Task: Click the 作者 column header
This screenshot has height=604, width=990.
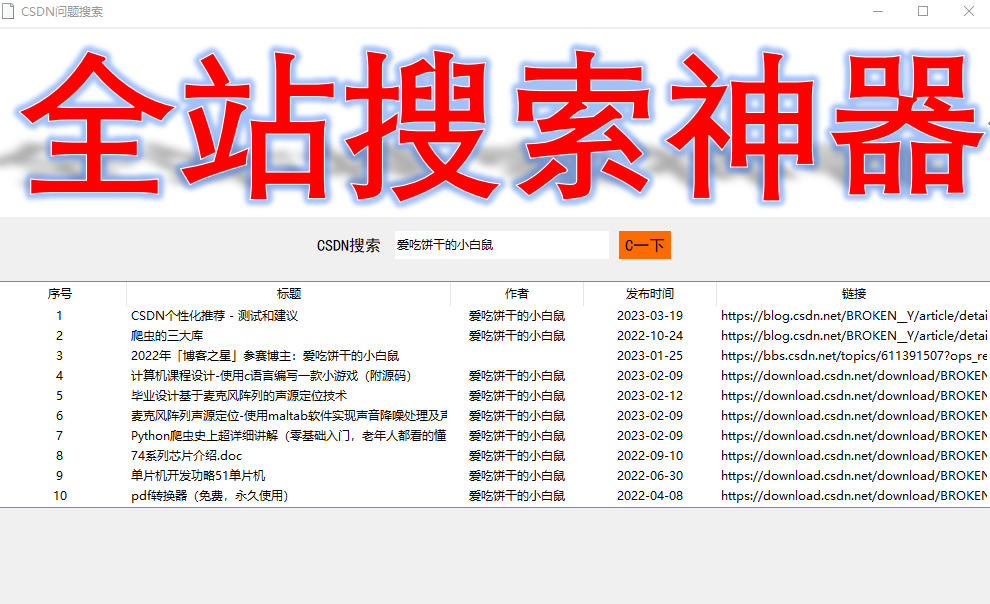Action: [x=516, y=293]
